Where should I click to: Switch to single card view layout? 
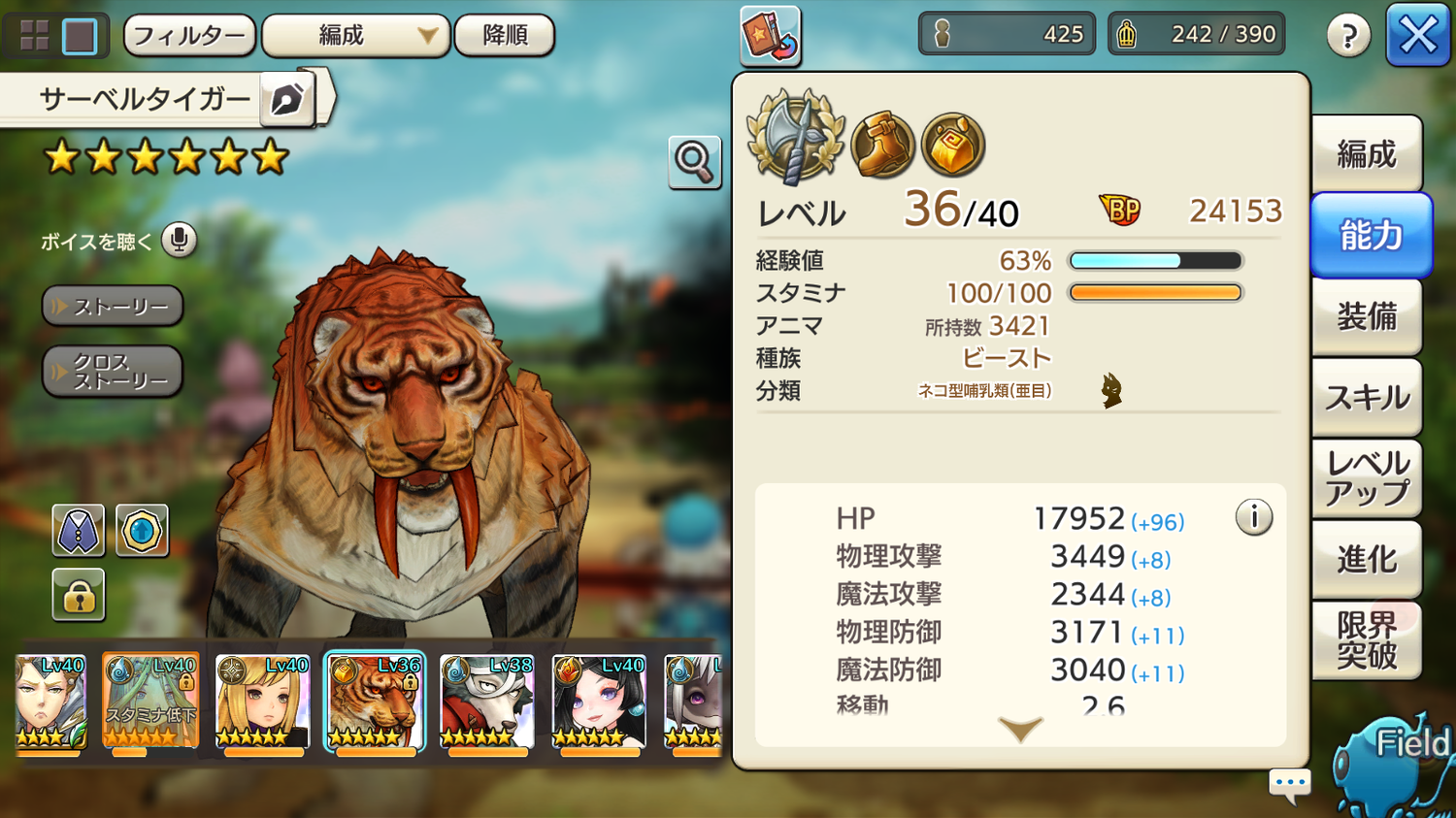(x=80, y=36)
